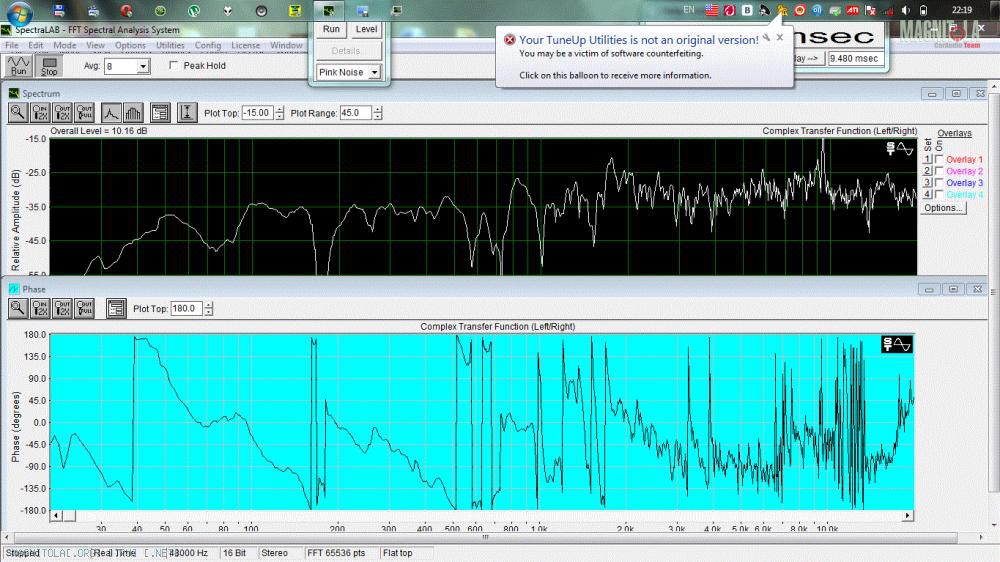Open the Window menu
1000x562 pixels.
coord(286,45)
